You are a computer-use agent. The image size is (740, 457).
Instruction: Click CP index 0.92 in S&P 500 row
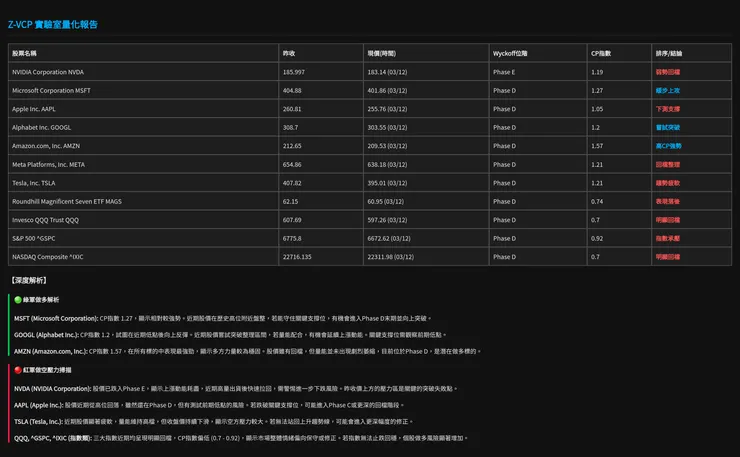click(x=597, y=238)
